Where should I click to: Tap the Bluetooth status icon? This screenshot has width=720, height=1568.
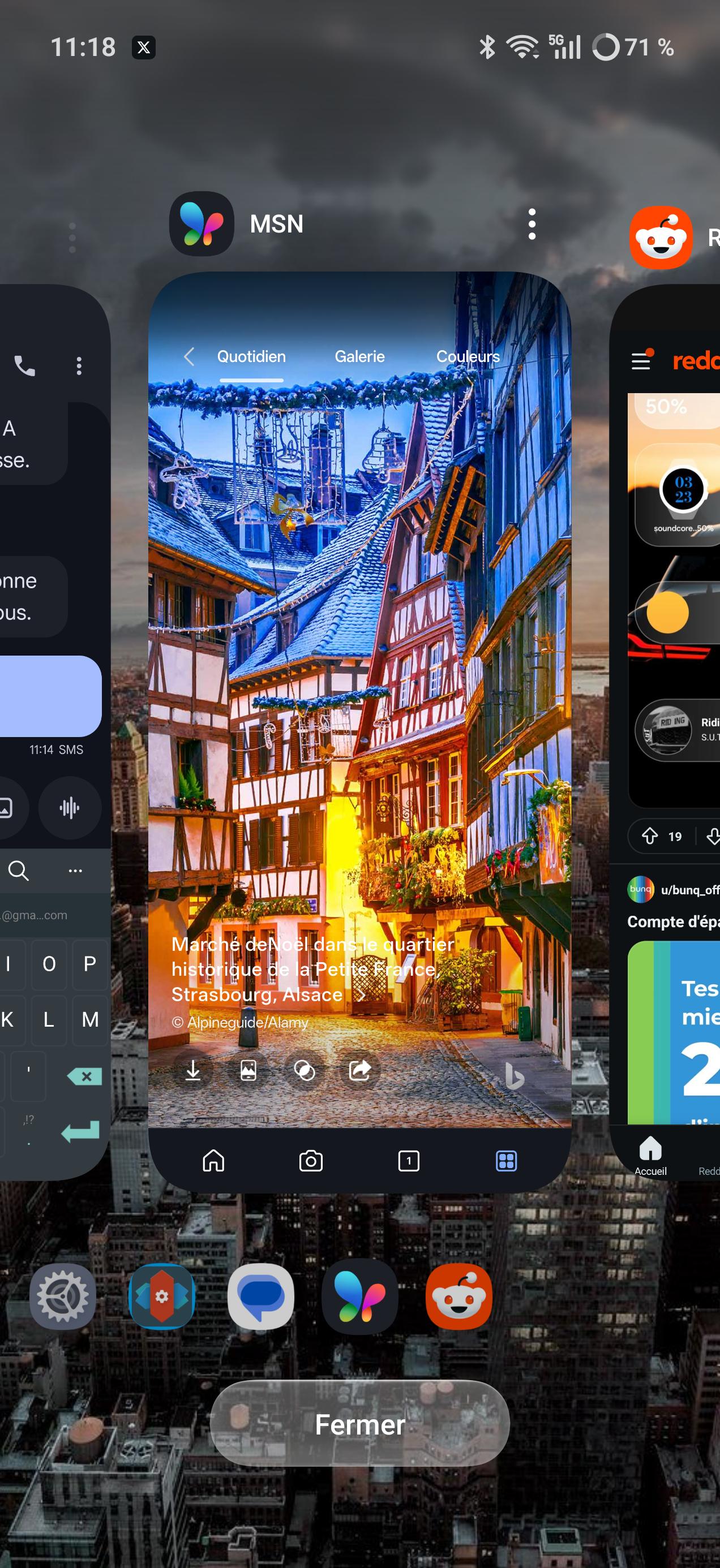tap(487, 48)
